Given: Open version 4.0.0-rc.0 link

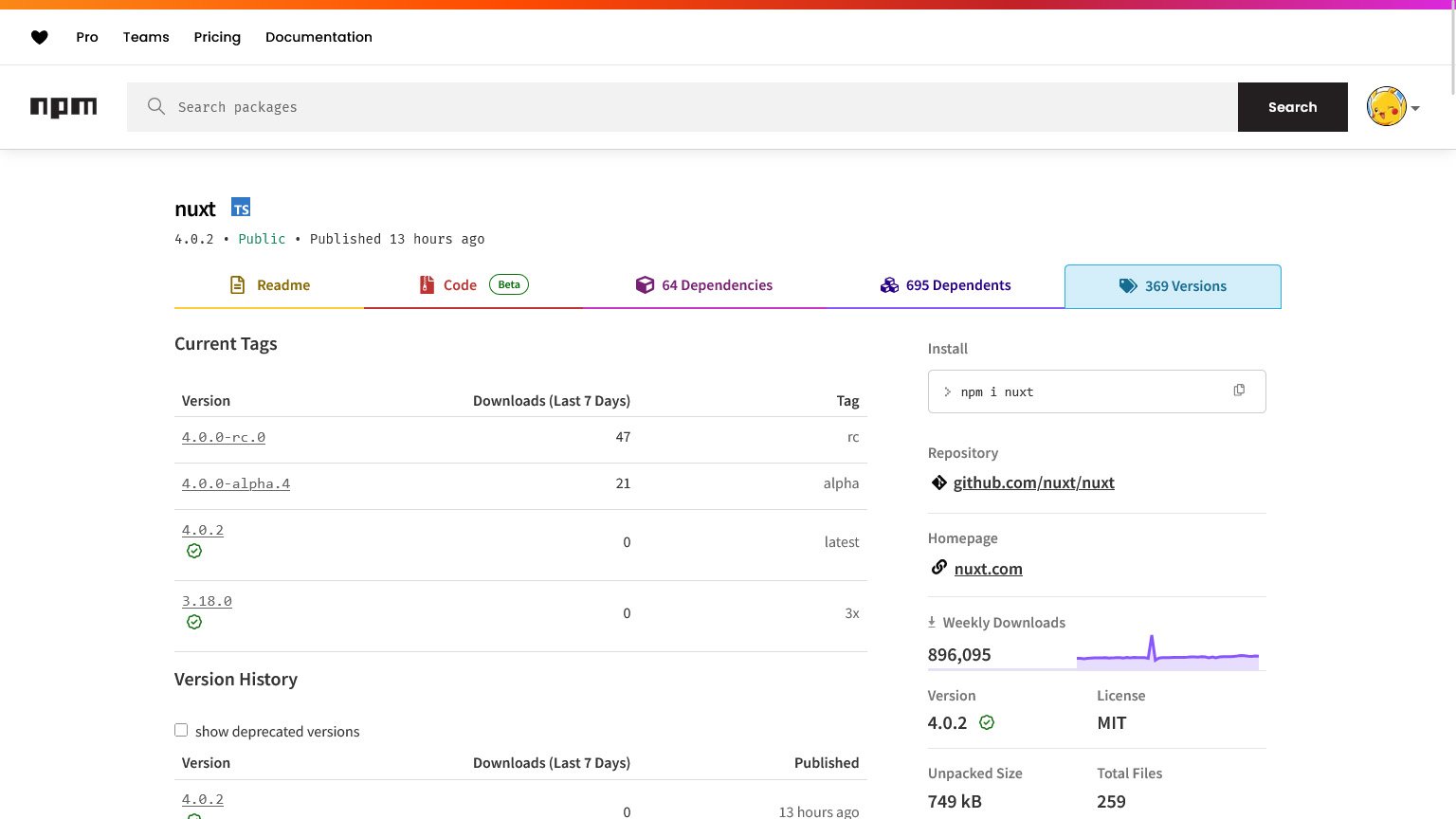Looking at the screenshot, I should click(224, 437).
